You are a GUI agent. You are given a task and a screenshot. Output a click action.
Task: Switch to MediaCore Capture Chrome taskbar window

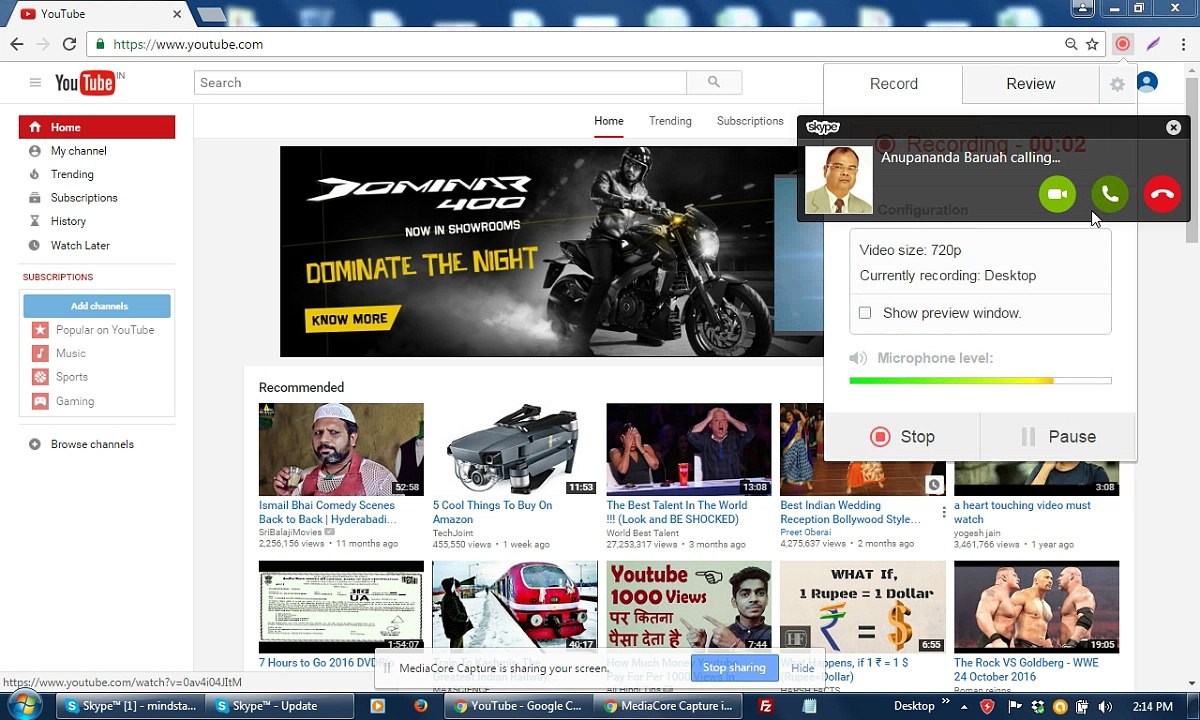pos(670,706)
